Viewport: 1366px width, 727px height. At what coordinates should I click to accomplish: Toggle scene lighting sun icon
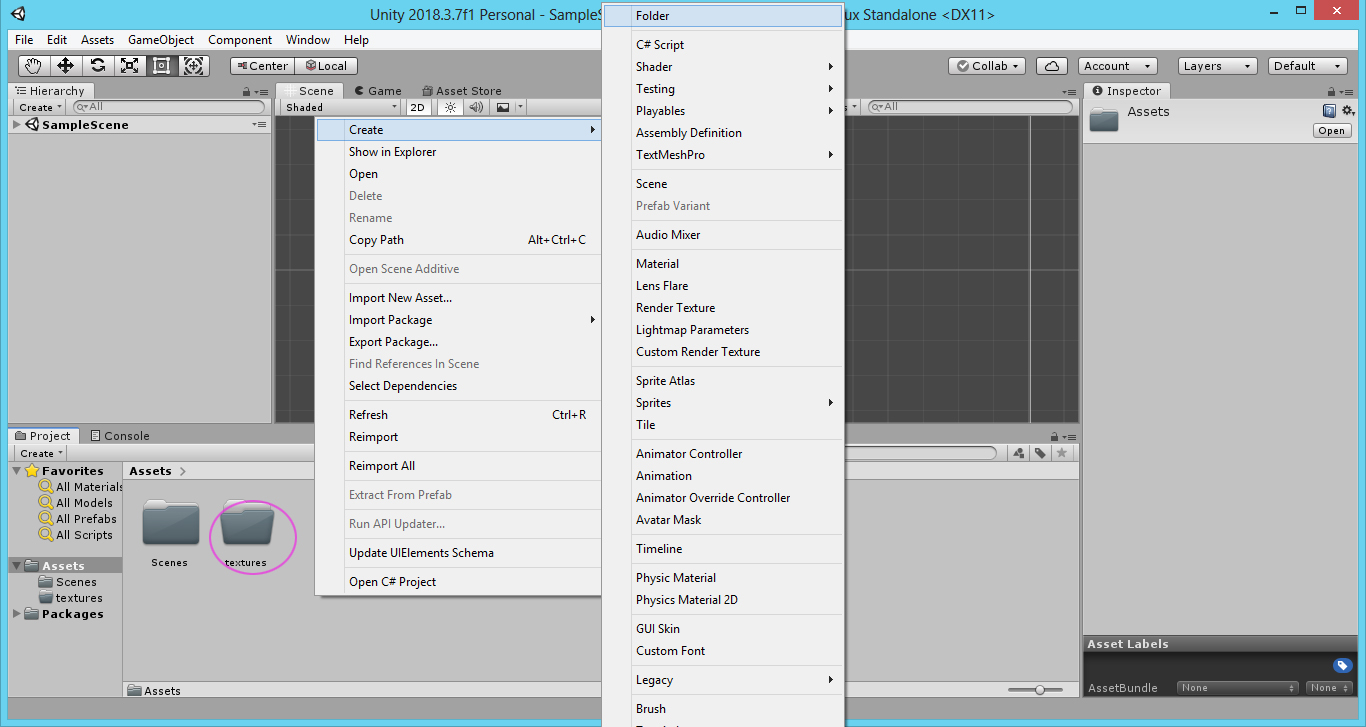450,107
